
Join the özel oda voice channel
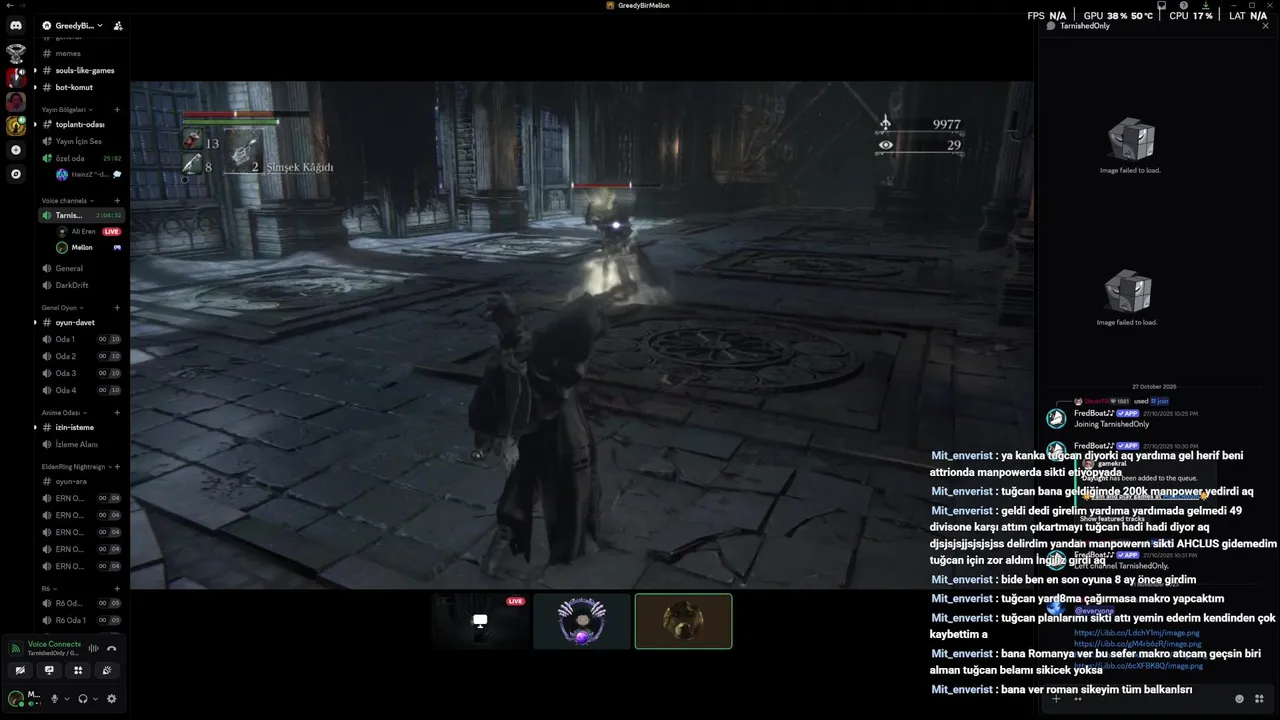point(80,158)
